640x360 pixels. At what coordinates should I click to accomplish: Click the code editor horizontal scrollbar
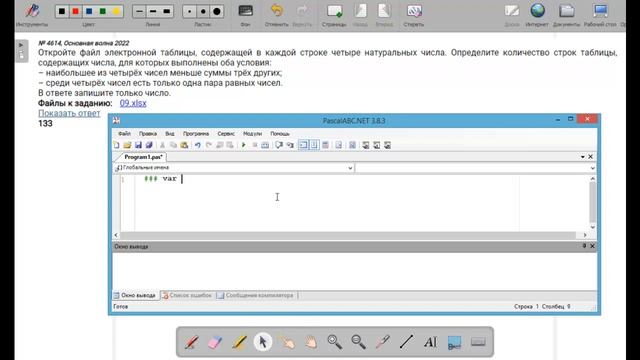(350, 235)
